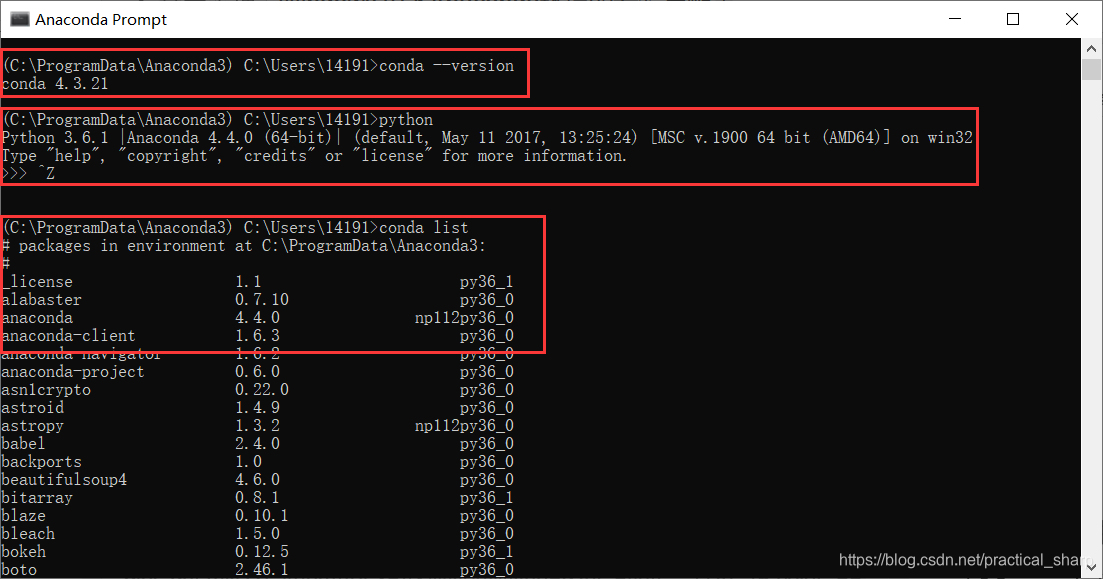Image resolution: width=1103 pixels, height=579 pixels.
Task: Click the 'blaze' package name
Action: pyautogui.click(x=23, y=516)
